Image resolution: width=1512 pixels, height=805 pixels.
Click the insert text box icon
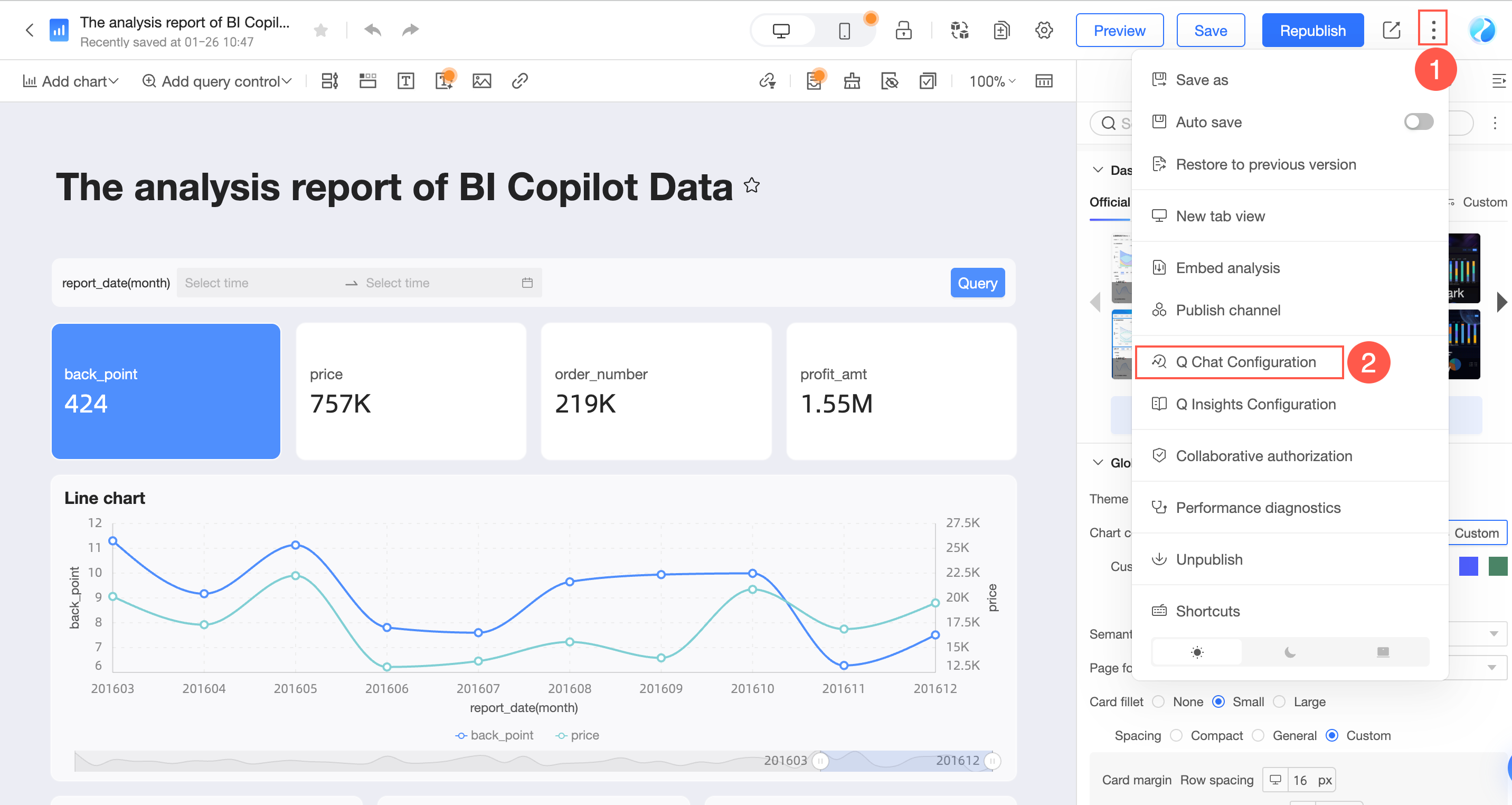405,81
